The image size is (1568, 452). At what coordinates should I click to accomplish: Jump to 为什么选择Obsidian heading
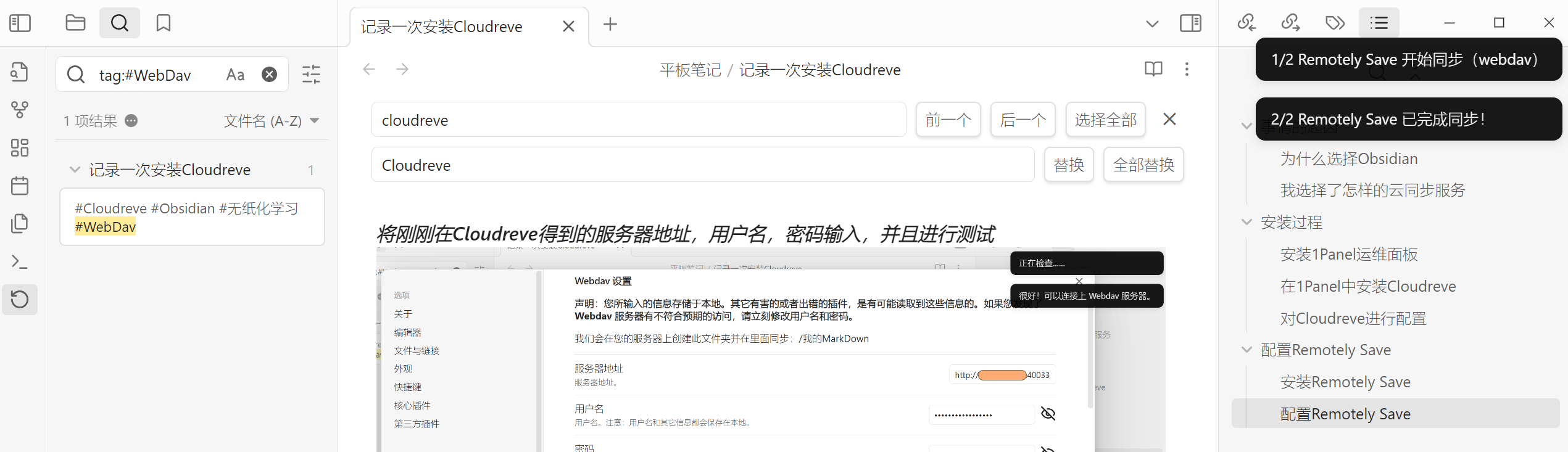[x=1349, y=159]
